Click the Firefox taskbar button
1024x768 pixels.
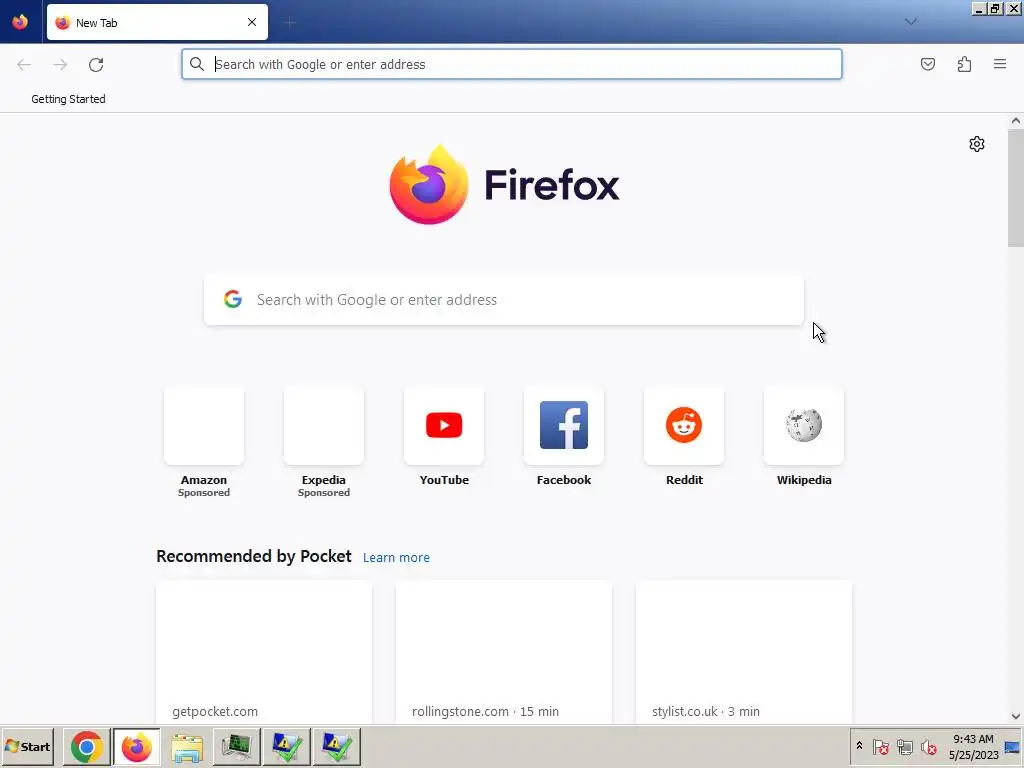[x=136, y=747]
